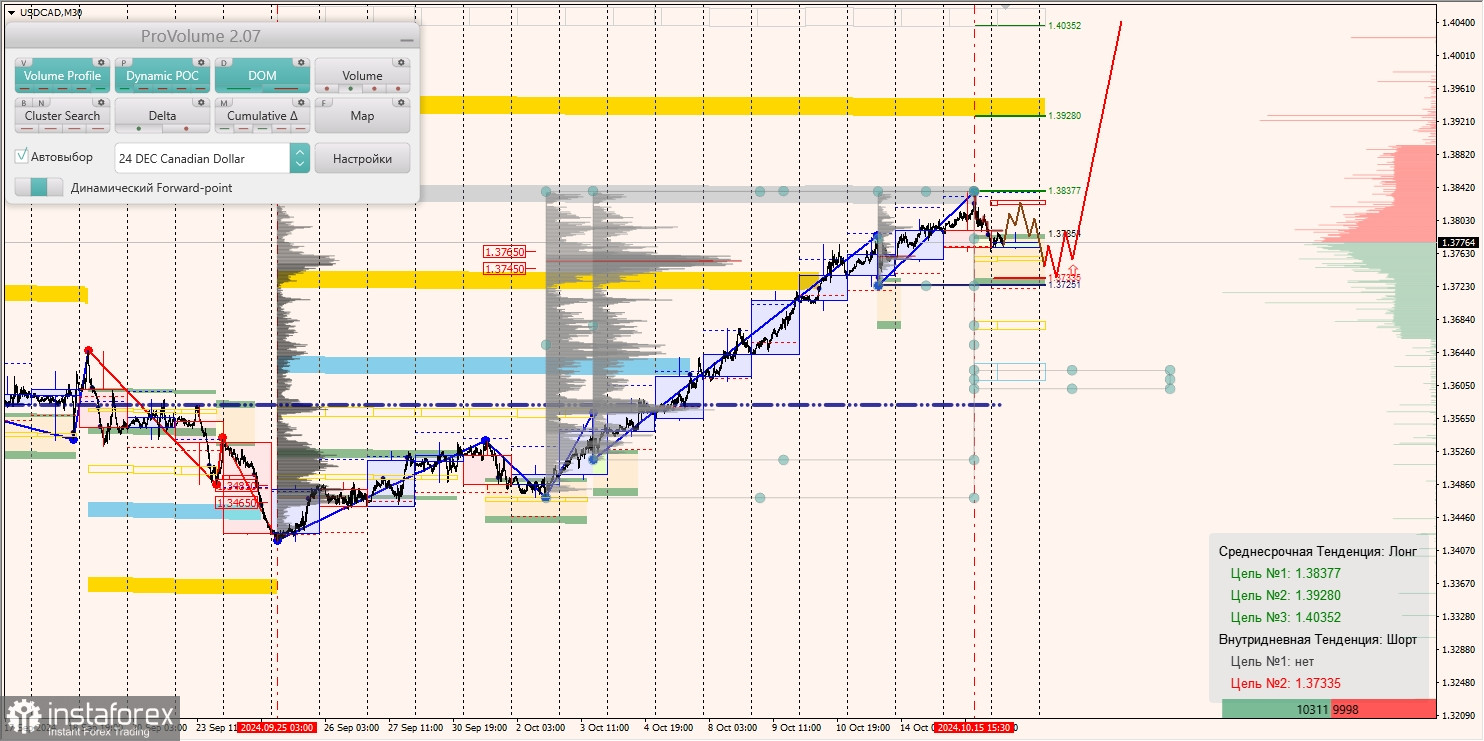Click the V hotkey tag on Volume Profile
Image resolution: width=1484 pixels, height=741 pixels.
point(24,62)
